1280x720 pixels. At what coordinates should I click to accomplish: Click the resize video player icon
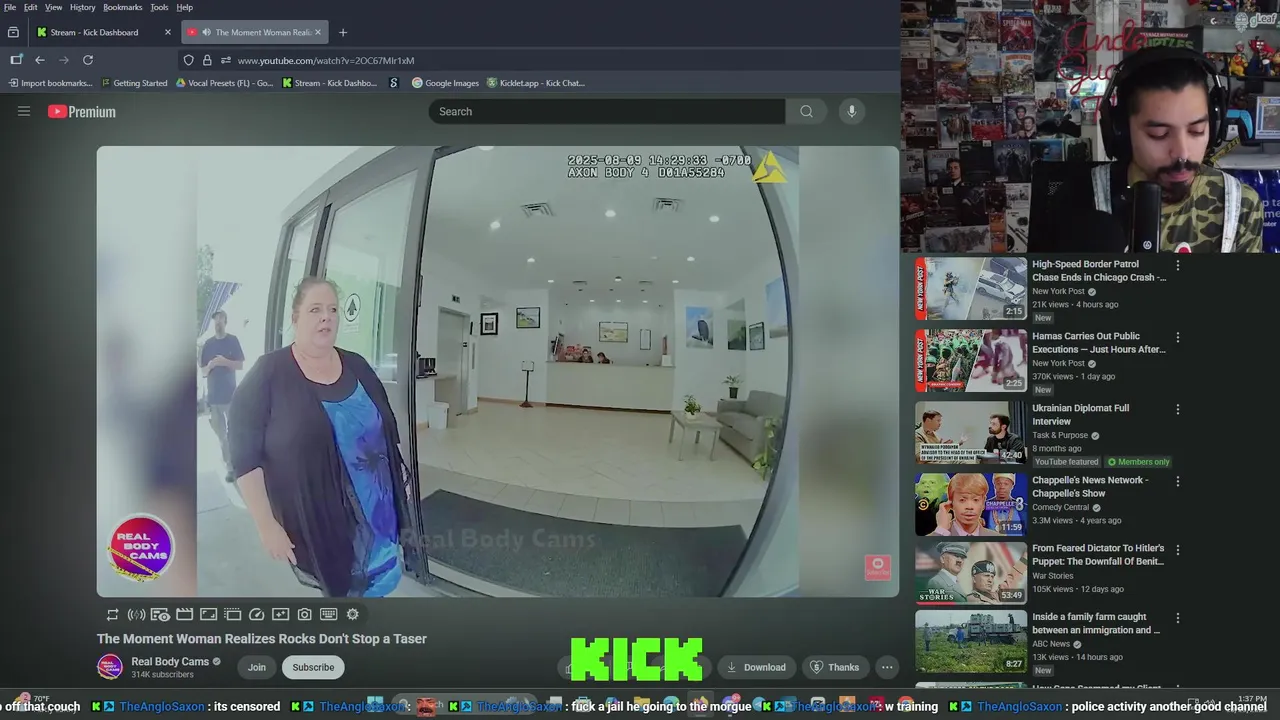(x=208, y=614)
